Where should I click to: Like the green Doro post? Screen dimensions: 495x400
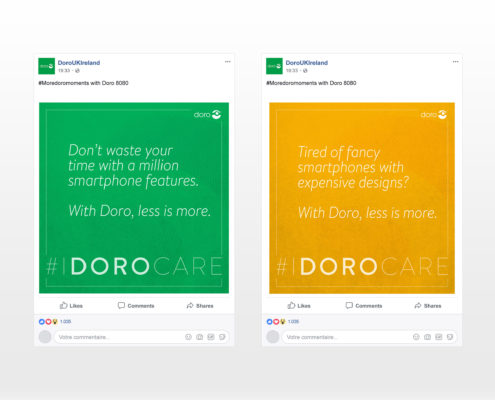pyautogui.click(x=71, y=306)
